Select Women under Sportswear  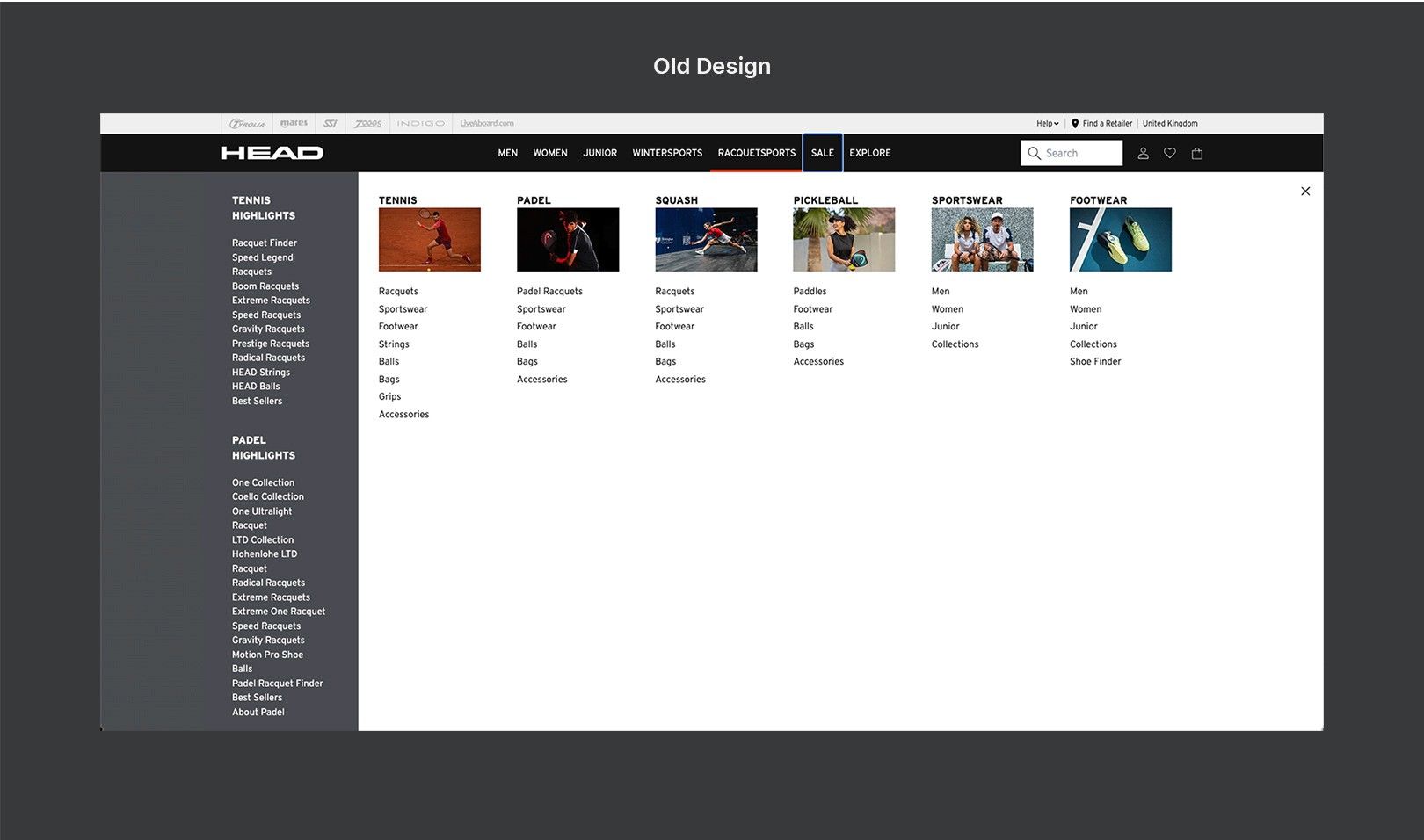948,309
